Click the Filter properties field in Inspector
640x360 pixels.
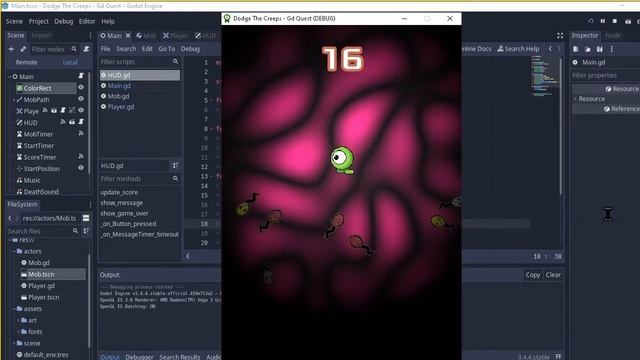(606, 76)
